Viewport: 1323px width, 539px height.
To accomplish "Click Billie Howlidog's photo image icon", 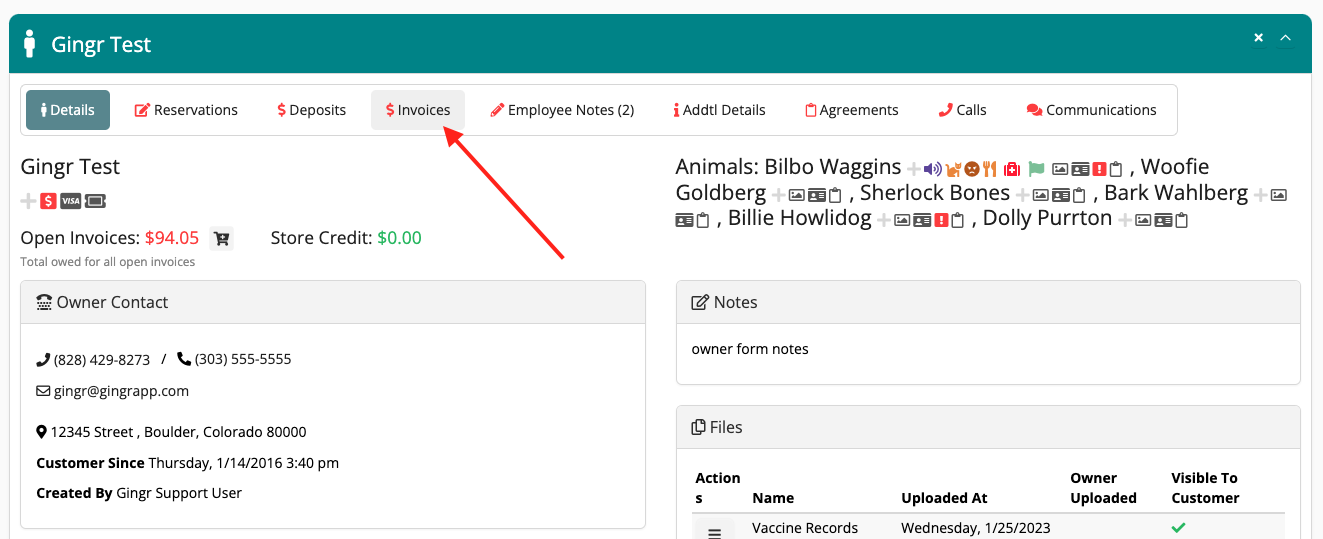I will pos(901,220).
